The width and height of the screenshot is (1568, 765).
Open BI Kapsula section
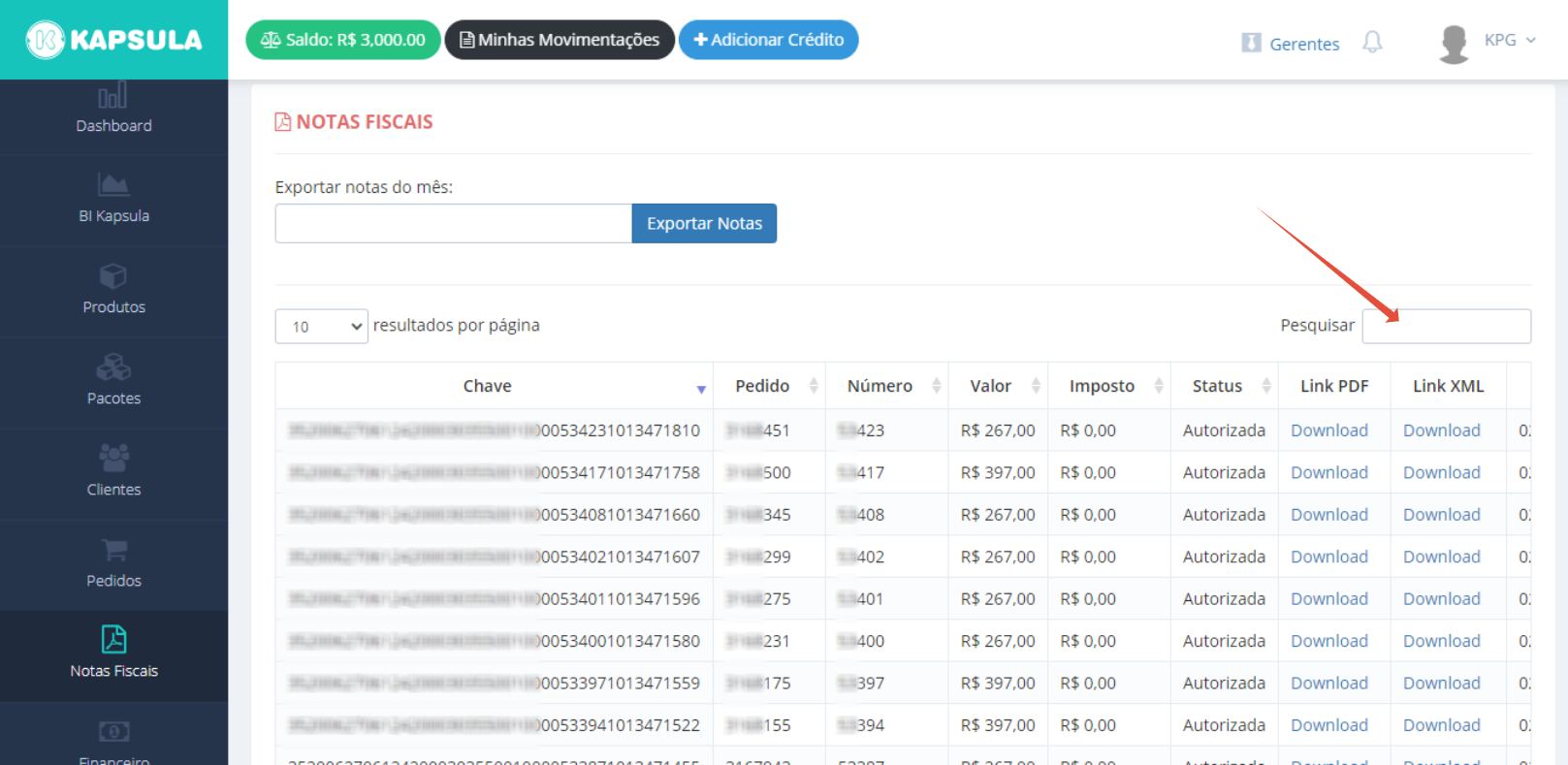point(113,199)
